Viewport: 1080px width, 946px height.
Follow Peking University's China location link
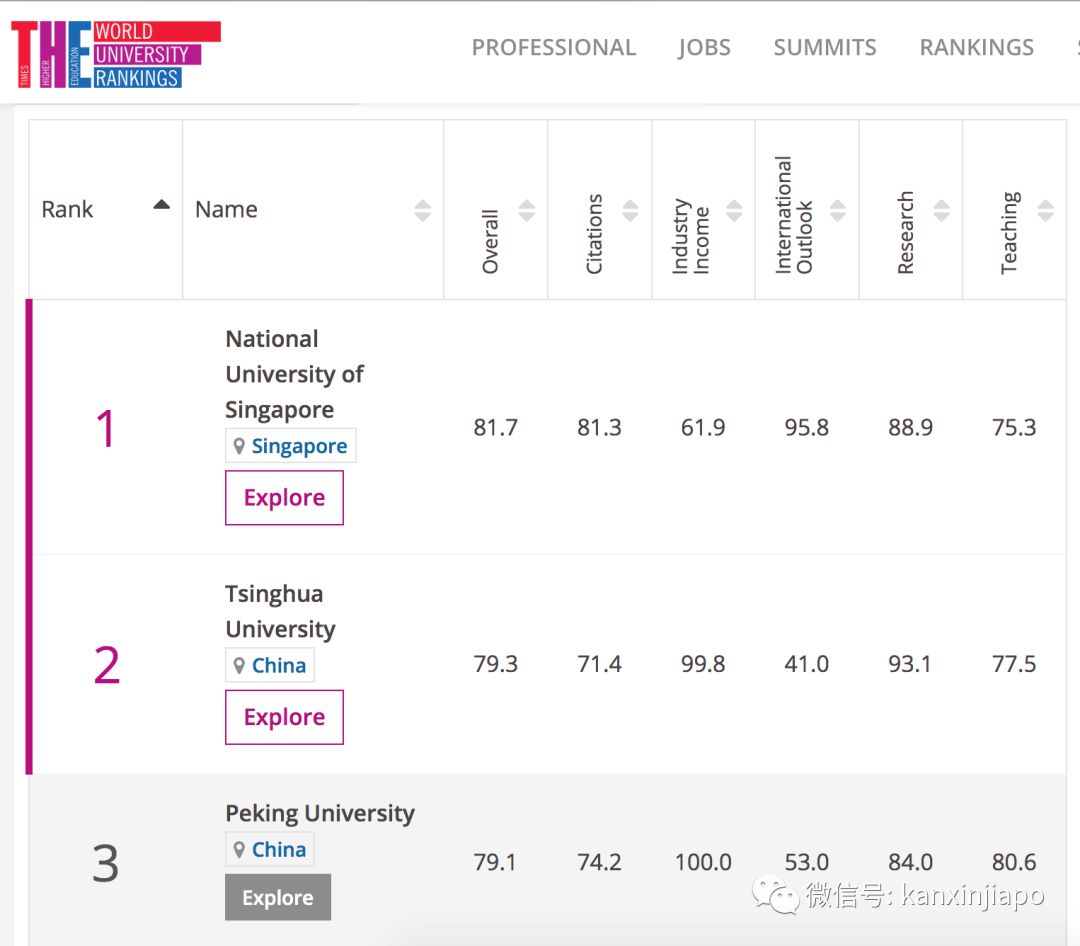tap(278, 850)
